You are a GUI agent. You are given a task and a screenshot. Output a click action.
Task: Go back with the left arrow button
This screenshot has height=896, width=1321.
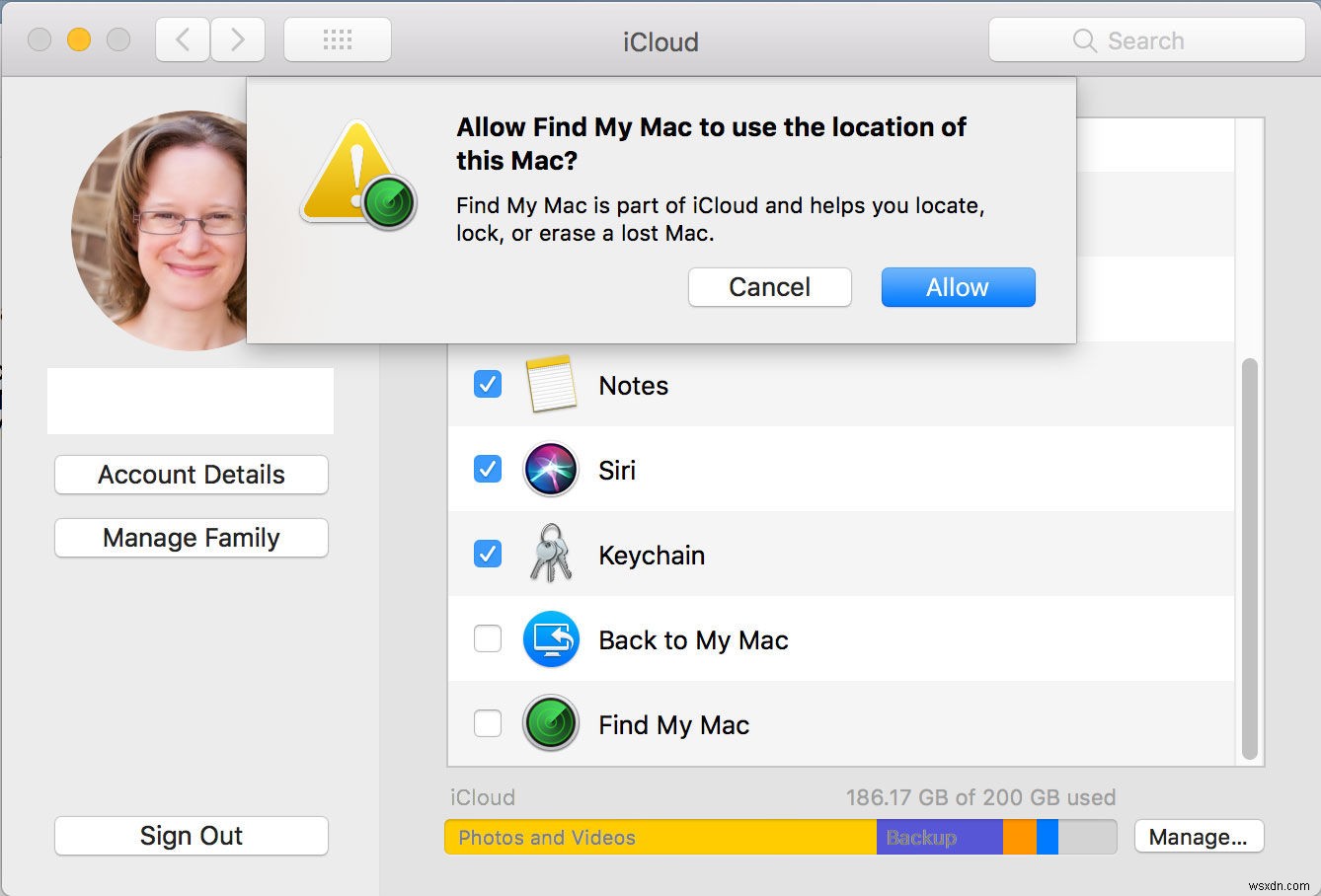pos(183,40)
